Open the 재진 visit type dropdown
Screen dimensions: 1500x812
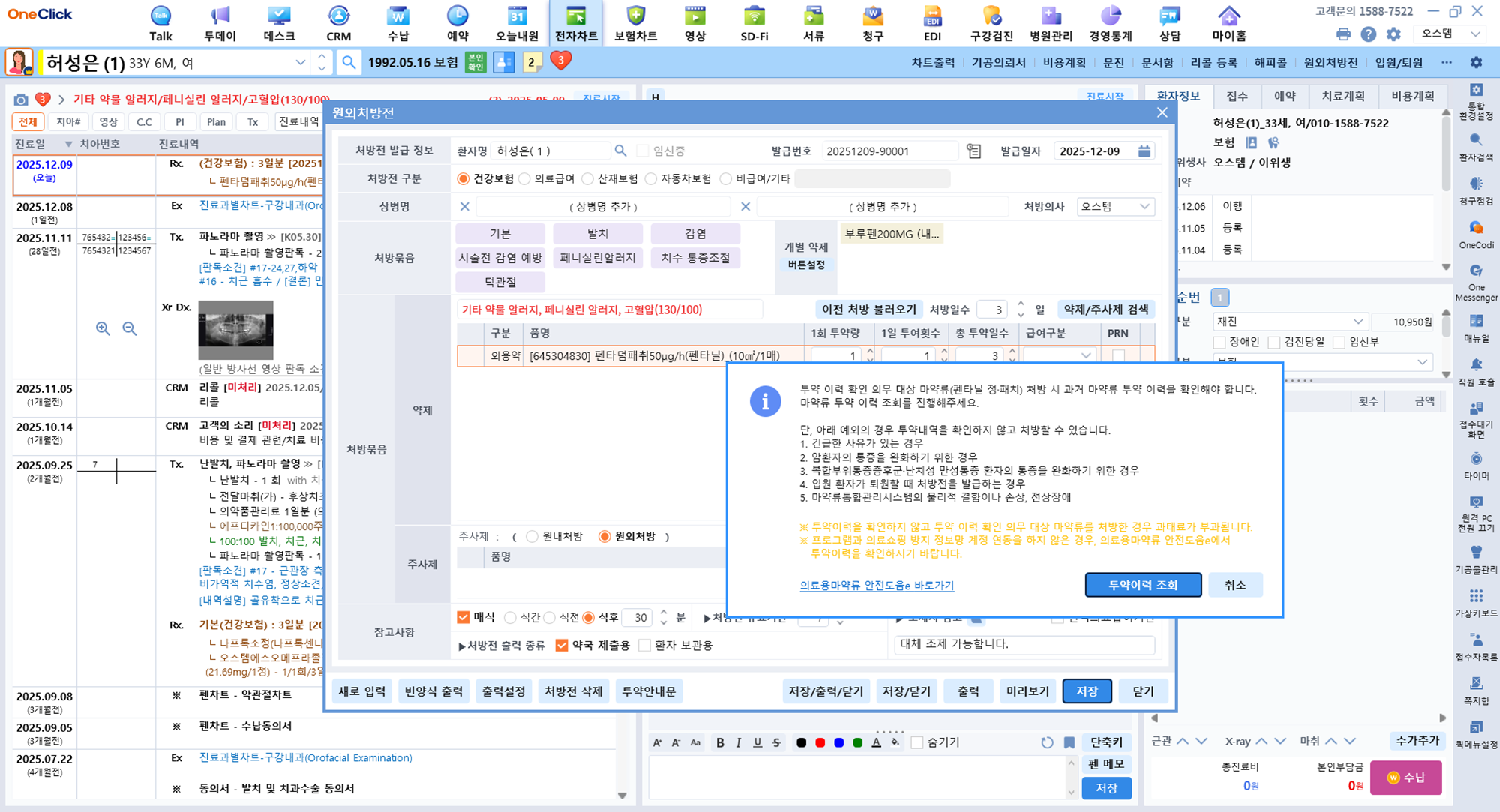tap(1357, 322)
